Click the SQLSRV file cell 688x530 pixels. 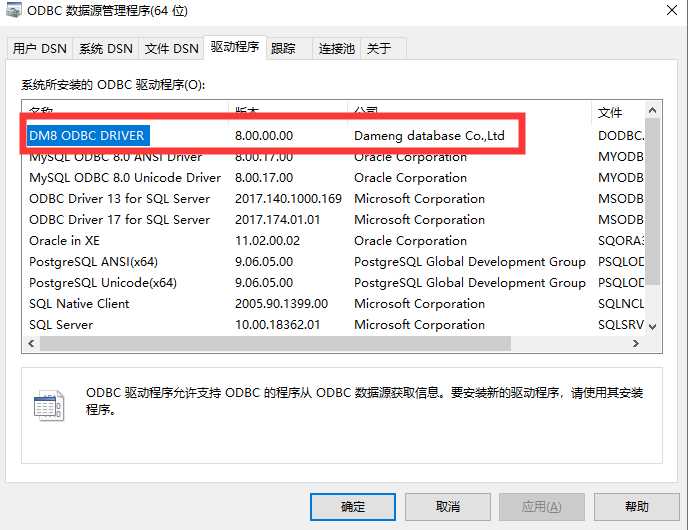[x=621, y=325]
